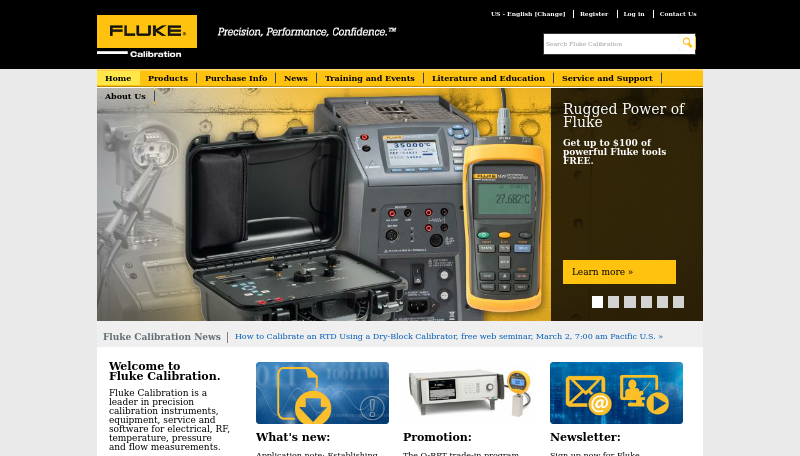Screen dimensions: 800x456
Task: Click Welcome to Fluke Calibration heading
Action: pyautogui.click(x=164, y=371)
